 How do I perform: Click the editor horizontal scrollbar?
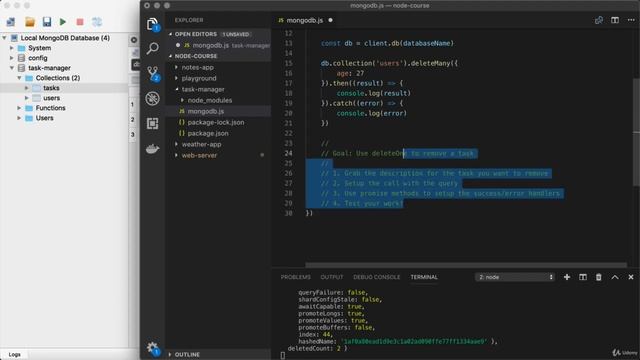tap(466, 265)
